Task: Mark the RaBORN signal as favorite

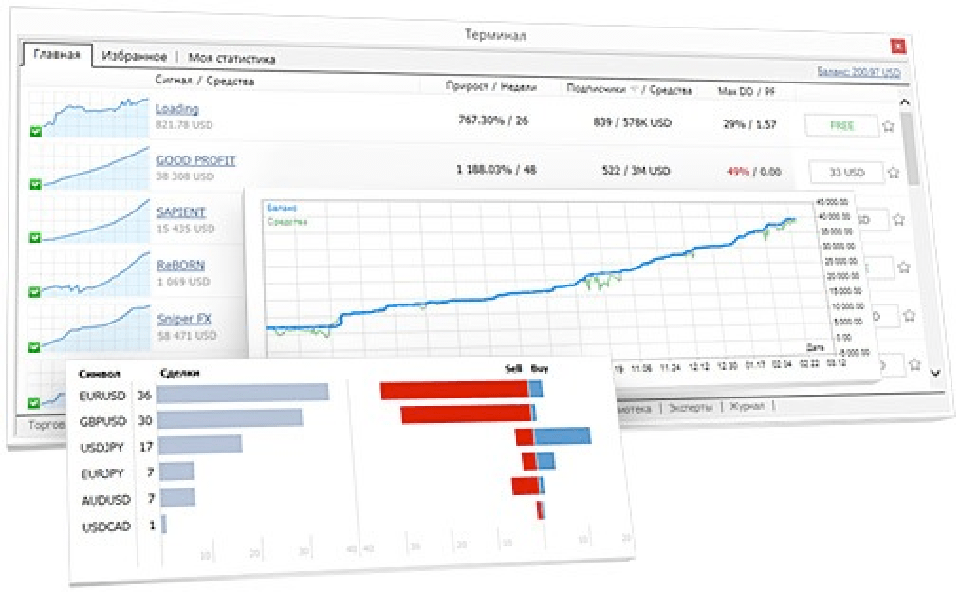Action: 904,267
